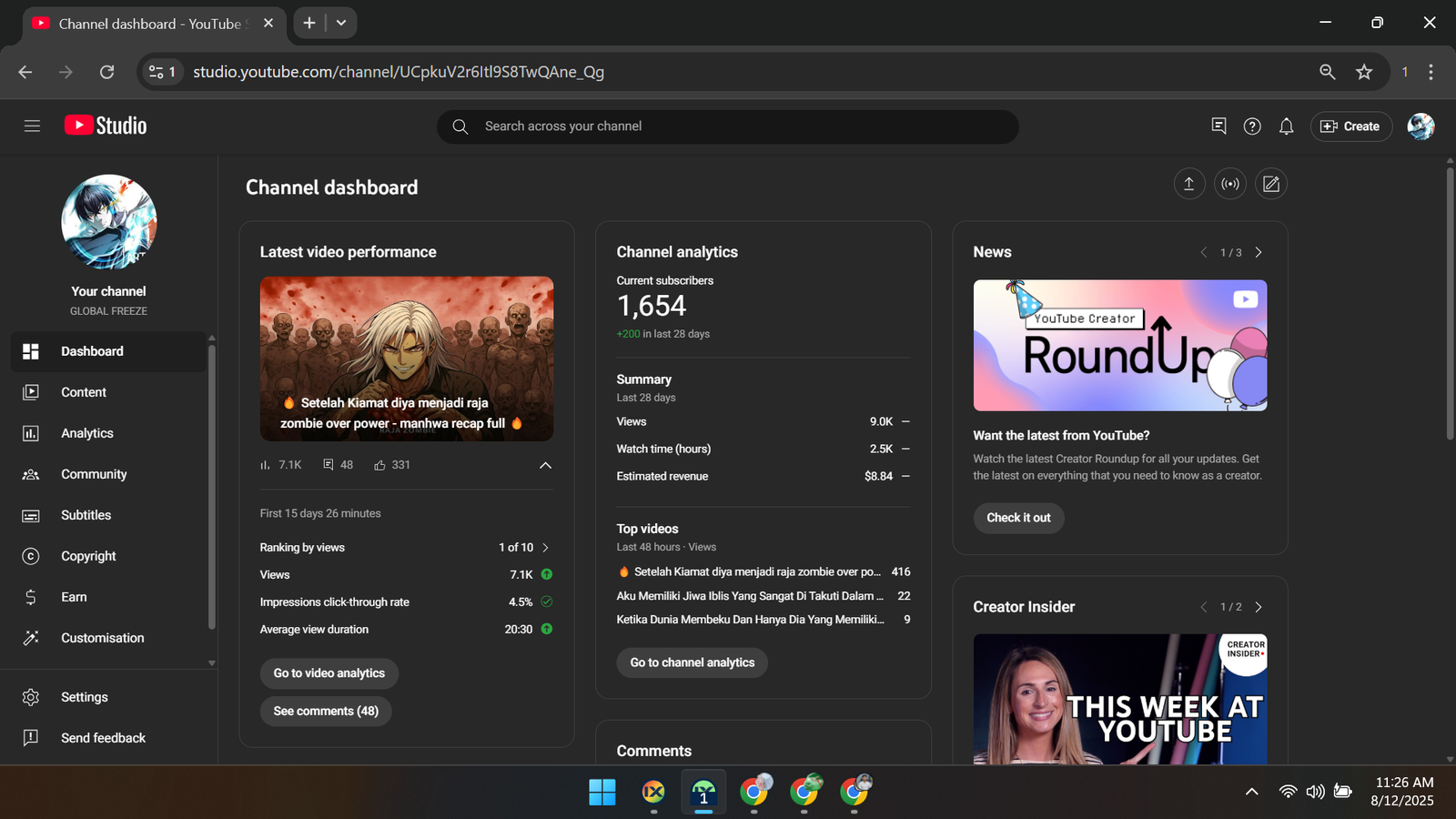Go to next Creator Insider card
Viewport: 1456px width, 819px height.
(1259, 607)
